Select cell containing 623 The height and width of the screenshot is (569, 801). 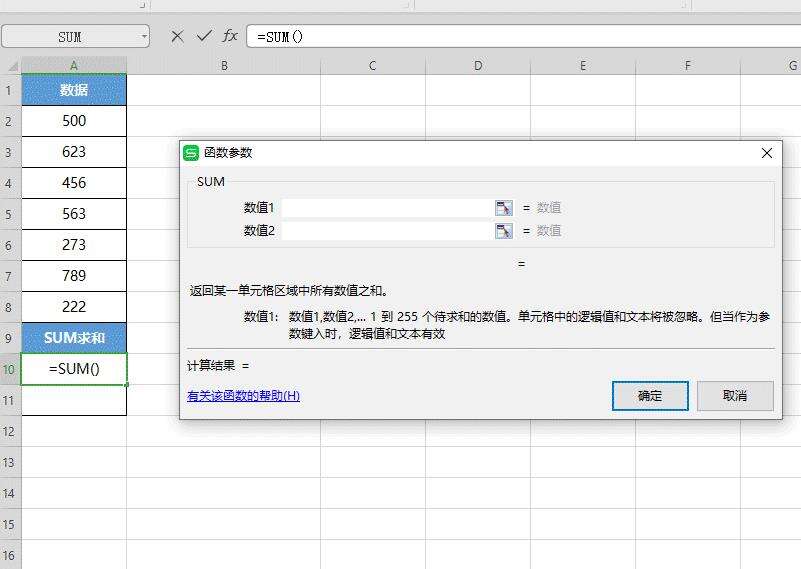(74, 152)
